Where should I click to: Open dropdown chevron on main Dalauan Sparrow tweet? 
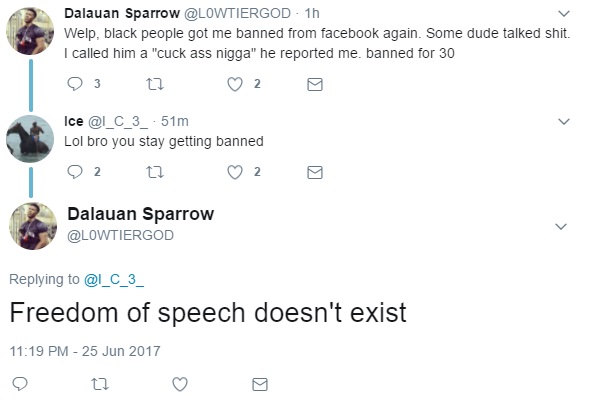(x=561, y=226)
